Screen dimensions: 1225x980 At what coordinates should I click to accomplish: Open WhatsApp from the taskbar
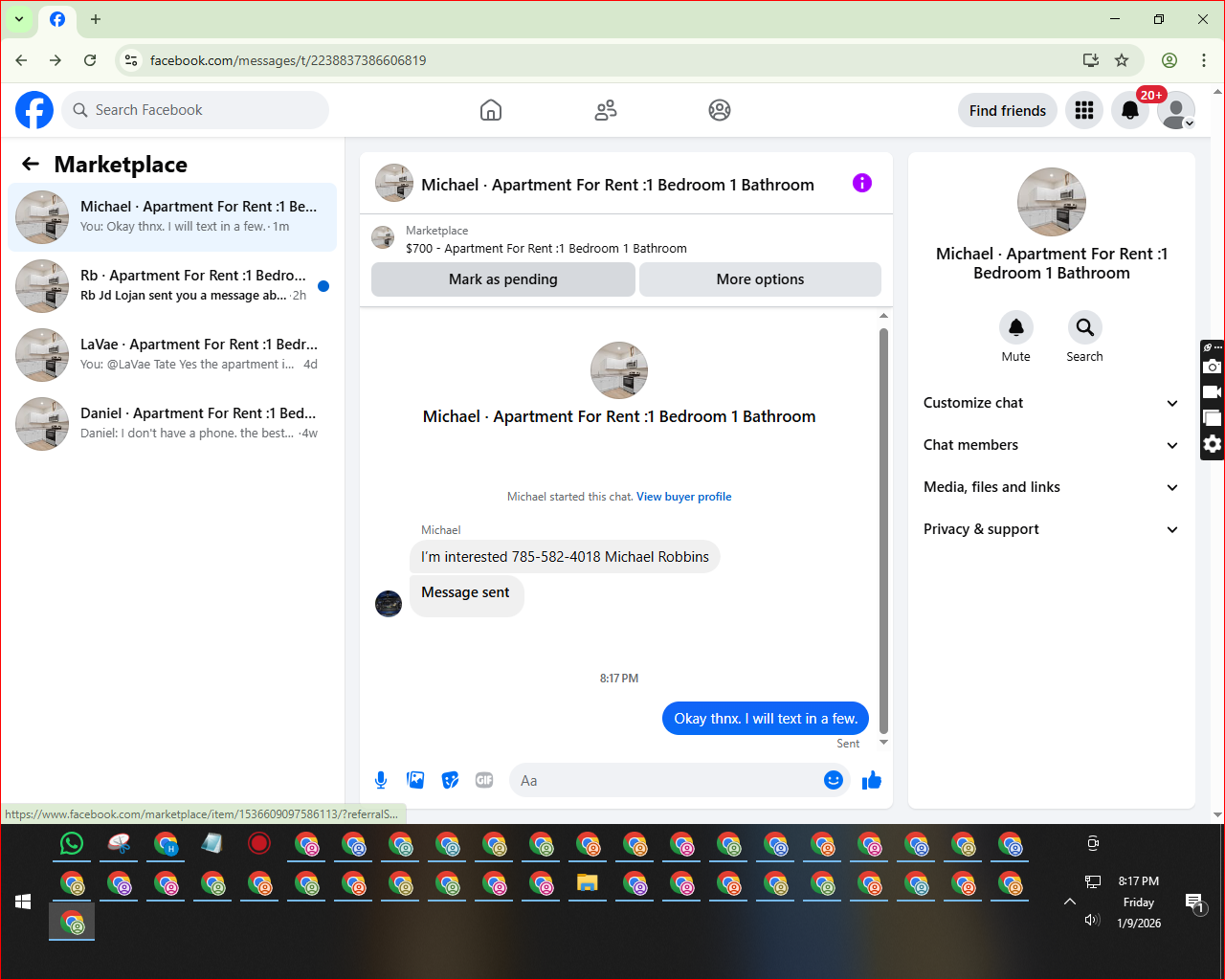tap(72, 843)
